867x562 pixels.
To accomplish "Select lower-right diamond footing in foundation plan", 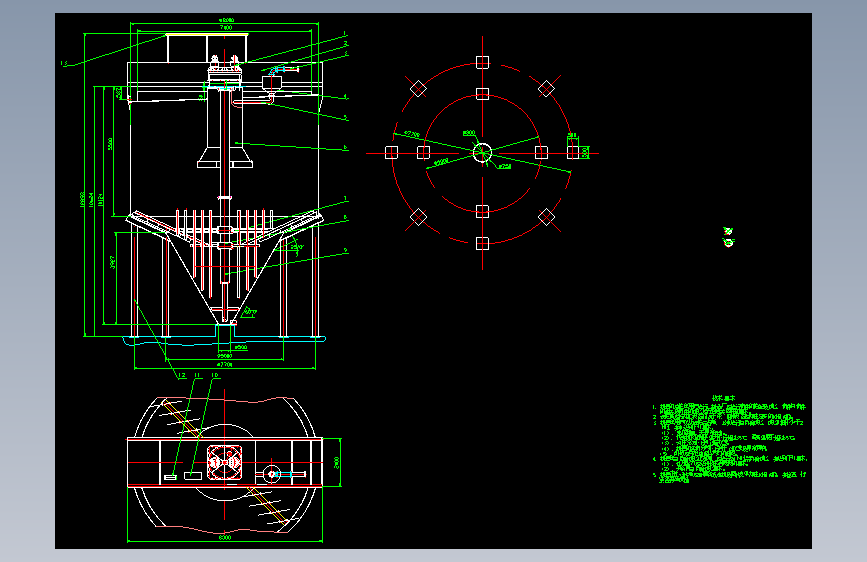I will [546, 217].
